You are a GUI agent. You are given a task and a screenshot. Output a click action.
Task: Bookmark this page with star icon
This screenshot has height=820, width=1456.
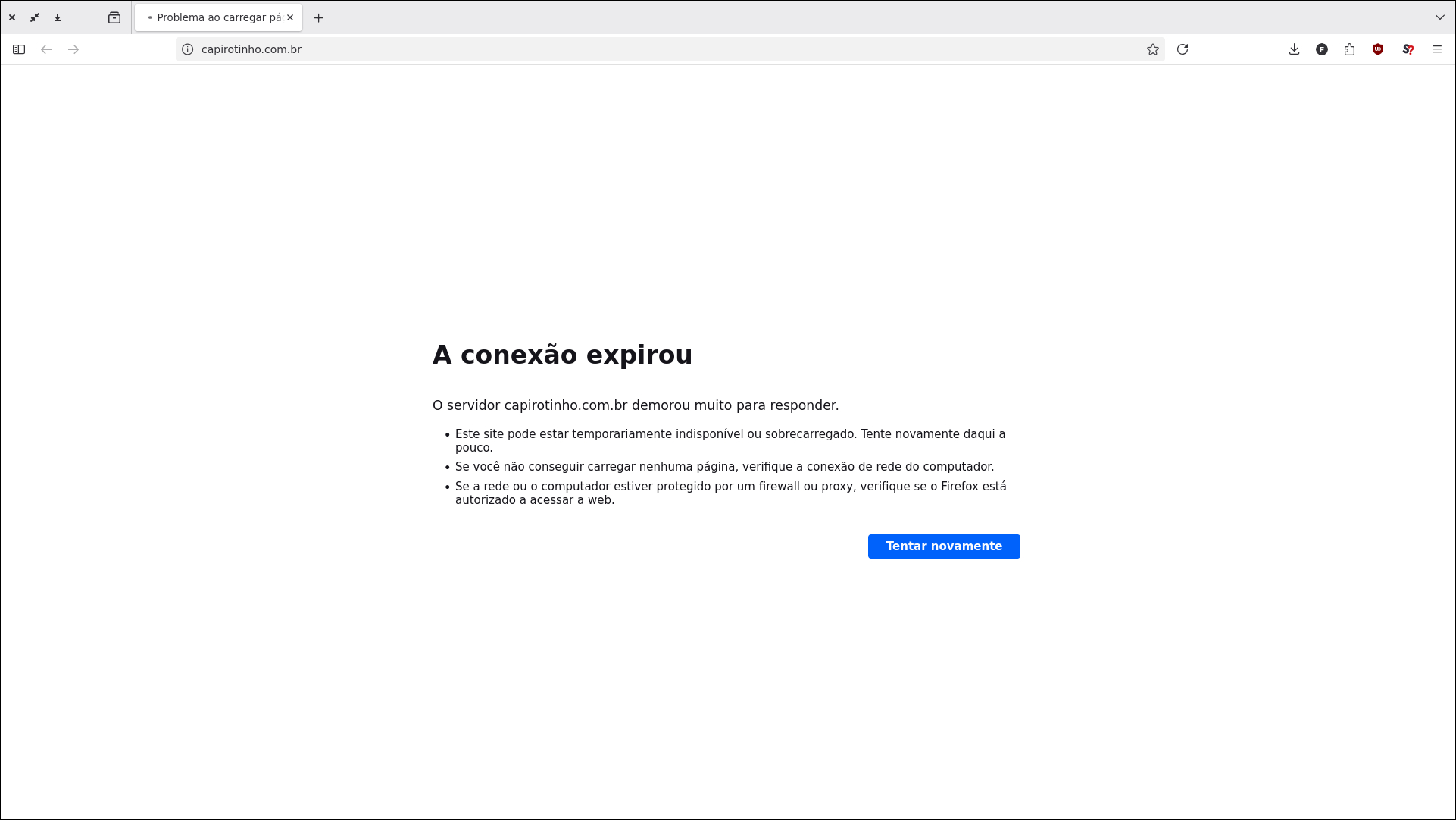click(x=1153, y=49)
